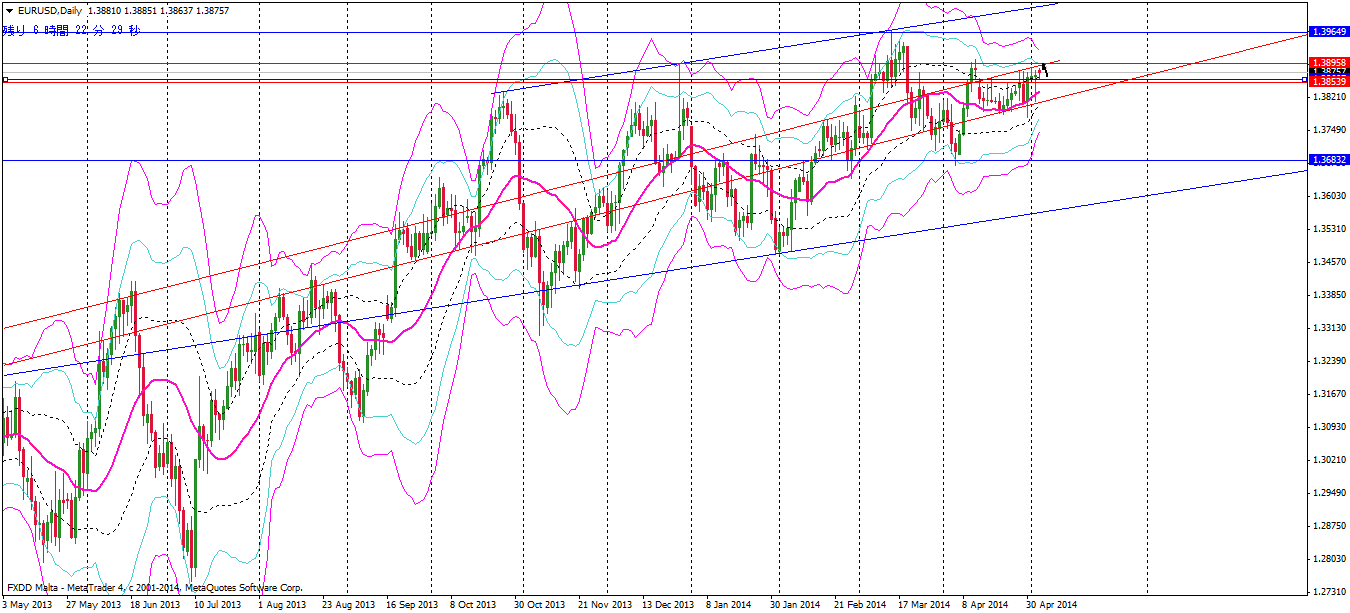Click the 21 Feb 2014 date label
Screen dimensions: 1350x613
tap(859, 605)
